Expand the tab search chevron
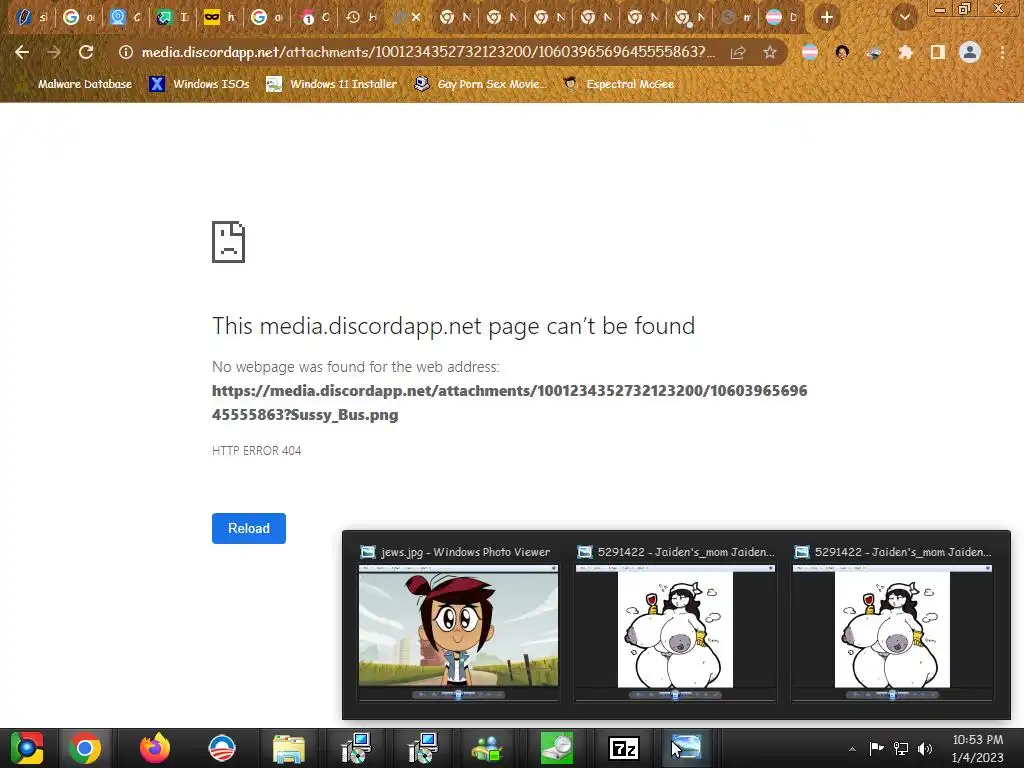The image size is (1024, 768). pyautogui.click(x=904, y=18)
